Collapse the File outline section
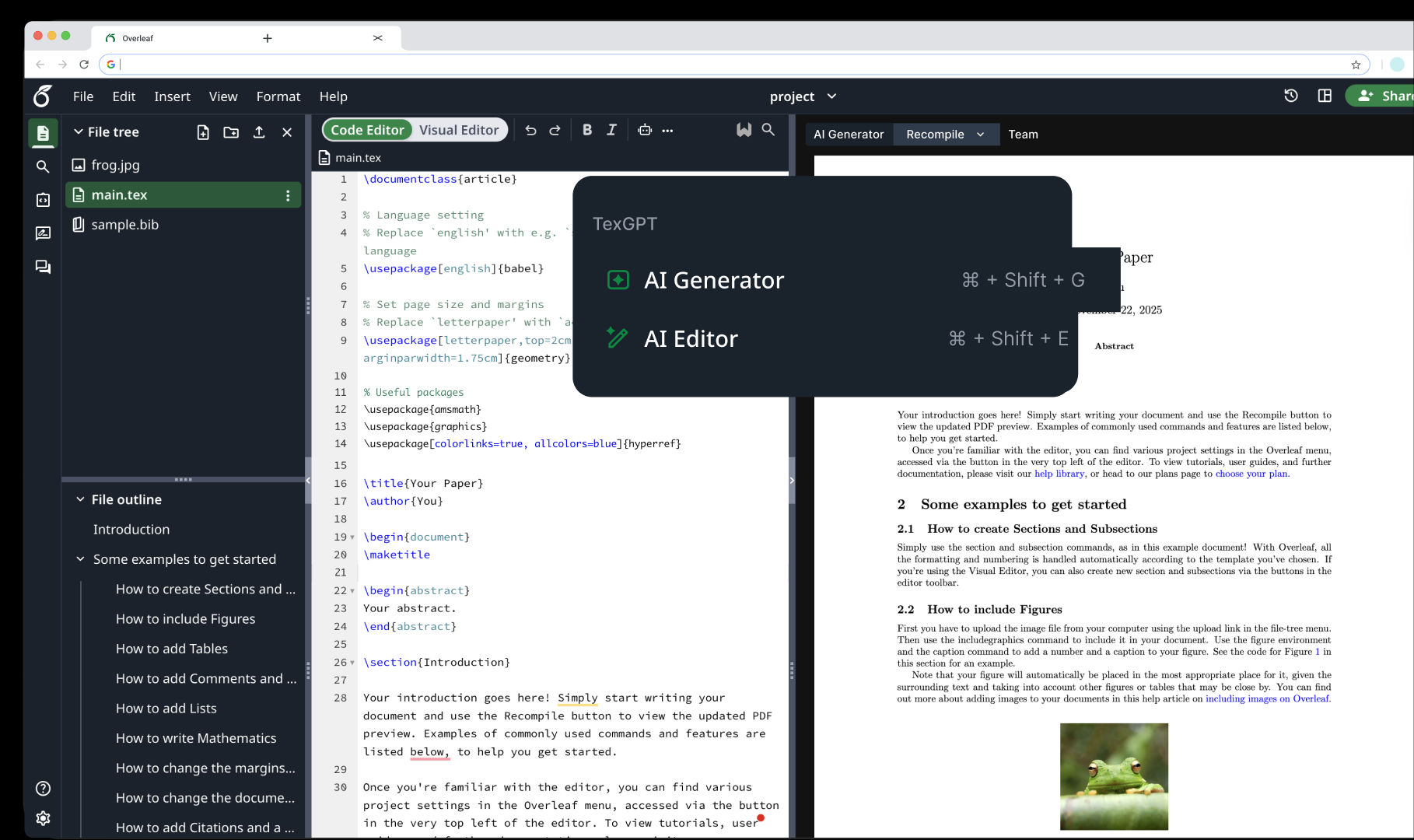 (80, 499)
